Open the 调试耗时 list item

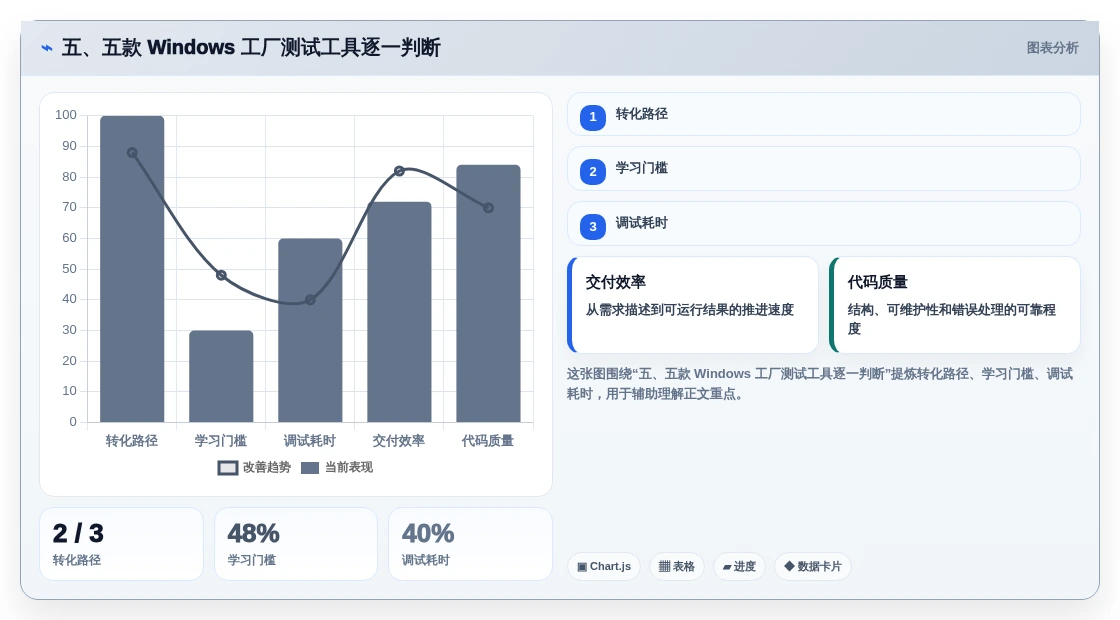824,224
